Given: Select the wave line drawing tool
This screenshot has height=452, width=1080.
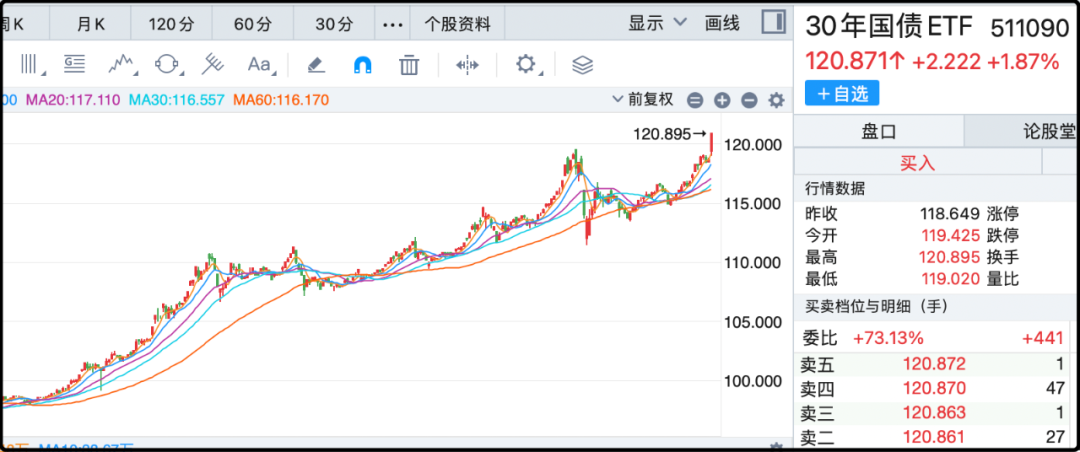Looking at the screenshot, I should point(123,65).
